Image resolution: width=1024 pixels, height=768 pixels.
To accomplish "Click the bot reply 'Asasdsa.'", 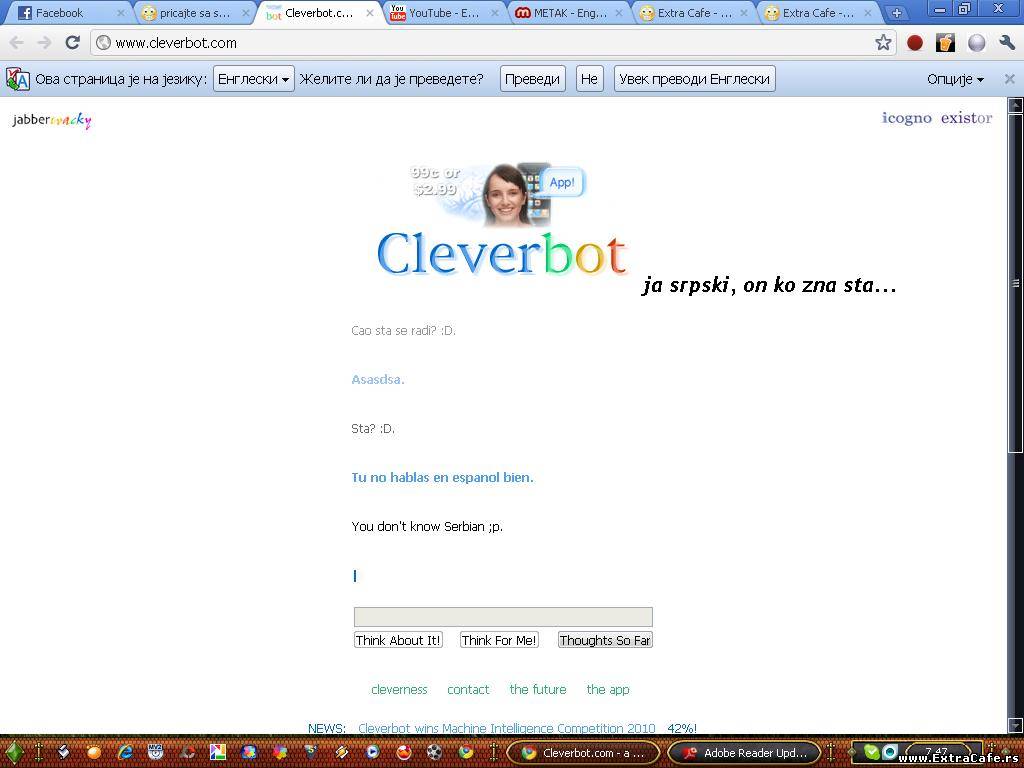I will click(x=378, y=379).
